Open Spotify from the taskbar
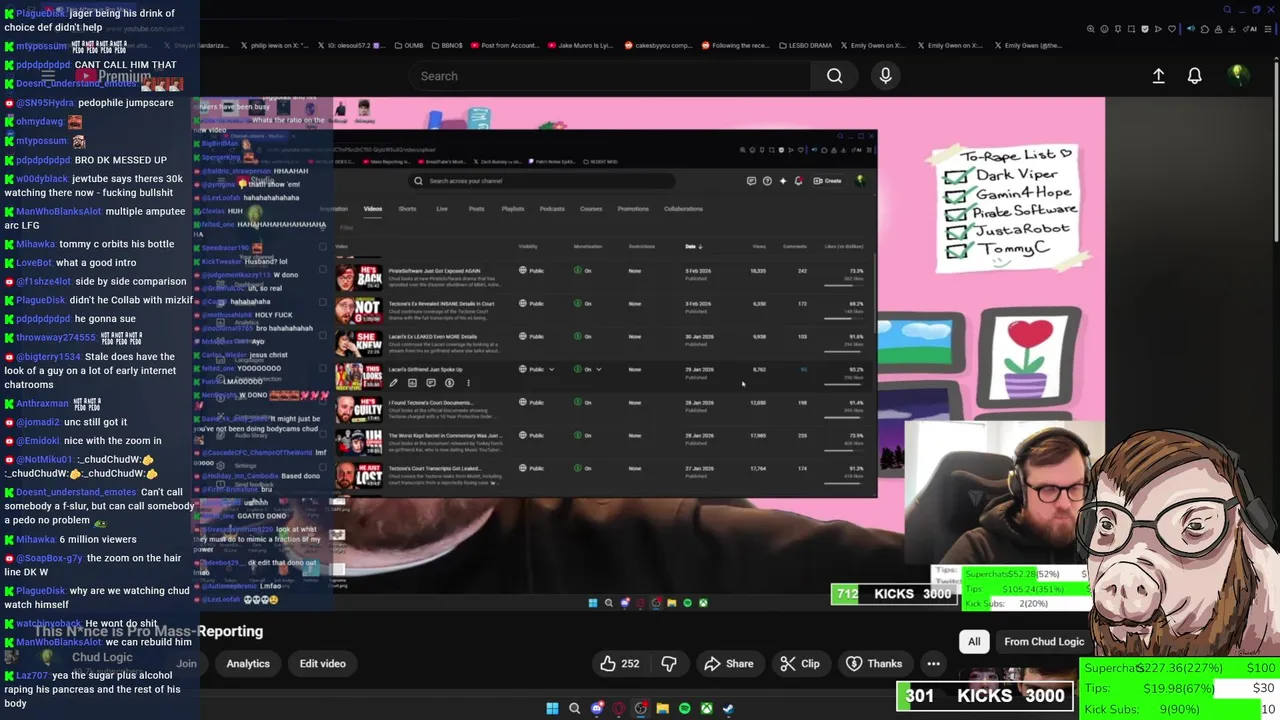The height and width of the screenshot is (720, 1280). pos(684,709)
